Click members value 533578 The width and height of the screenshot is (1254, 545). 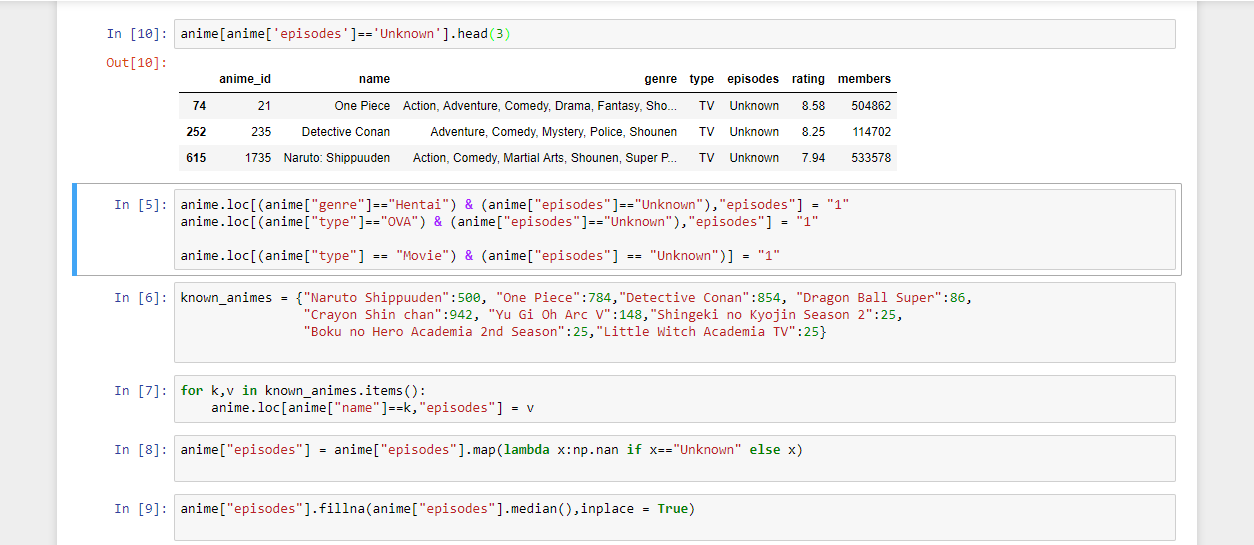871,157
